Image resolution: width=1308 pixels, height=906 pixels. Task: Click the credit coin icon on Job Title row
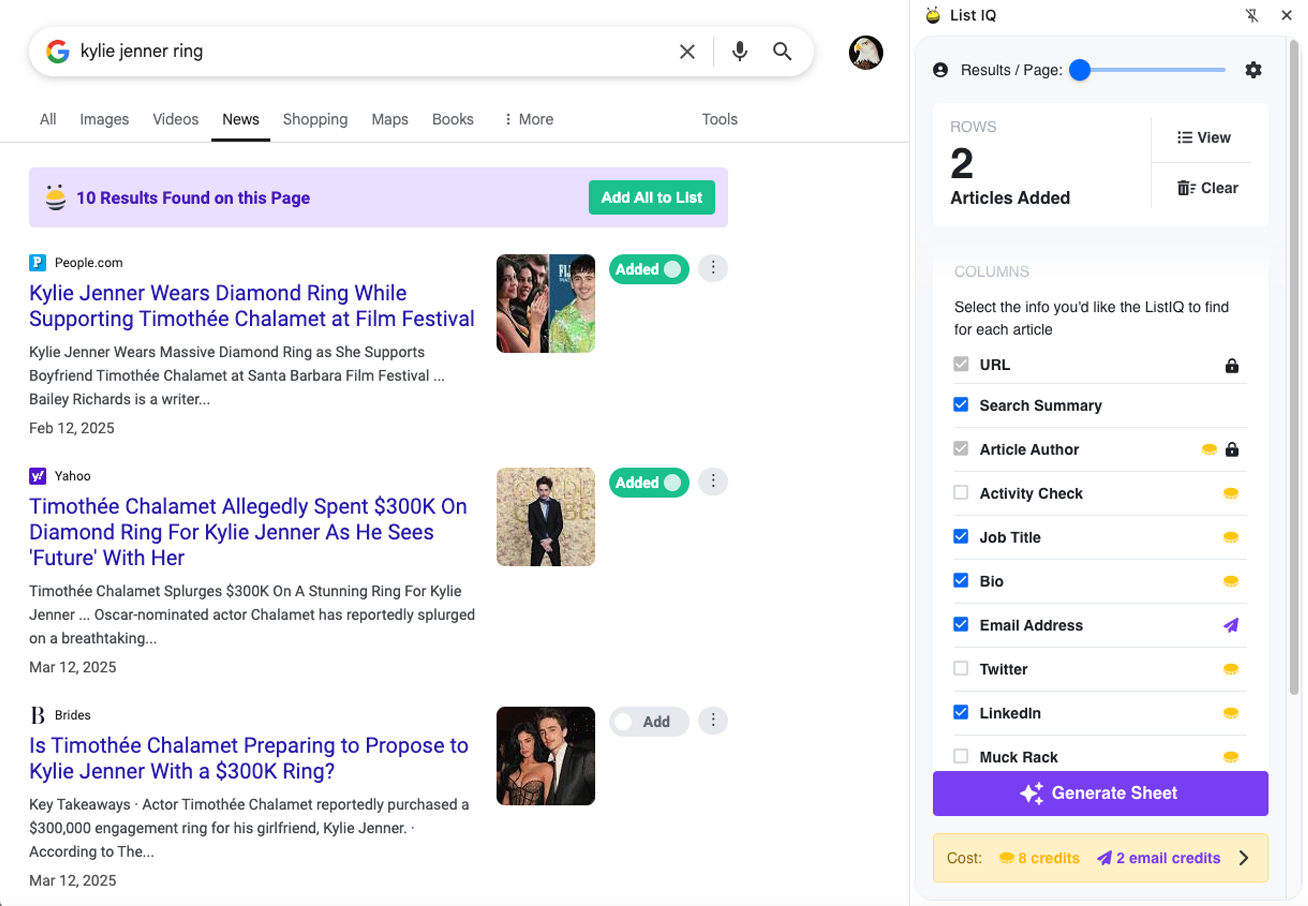point(1232,538)
